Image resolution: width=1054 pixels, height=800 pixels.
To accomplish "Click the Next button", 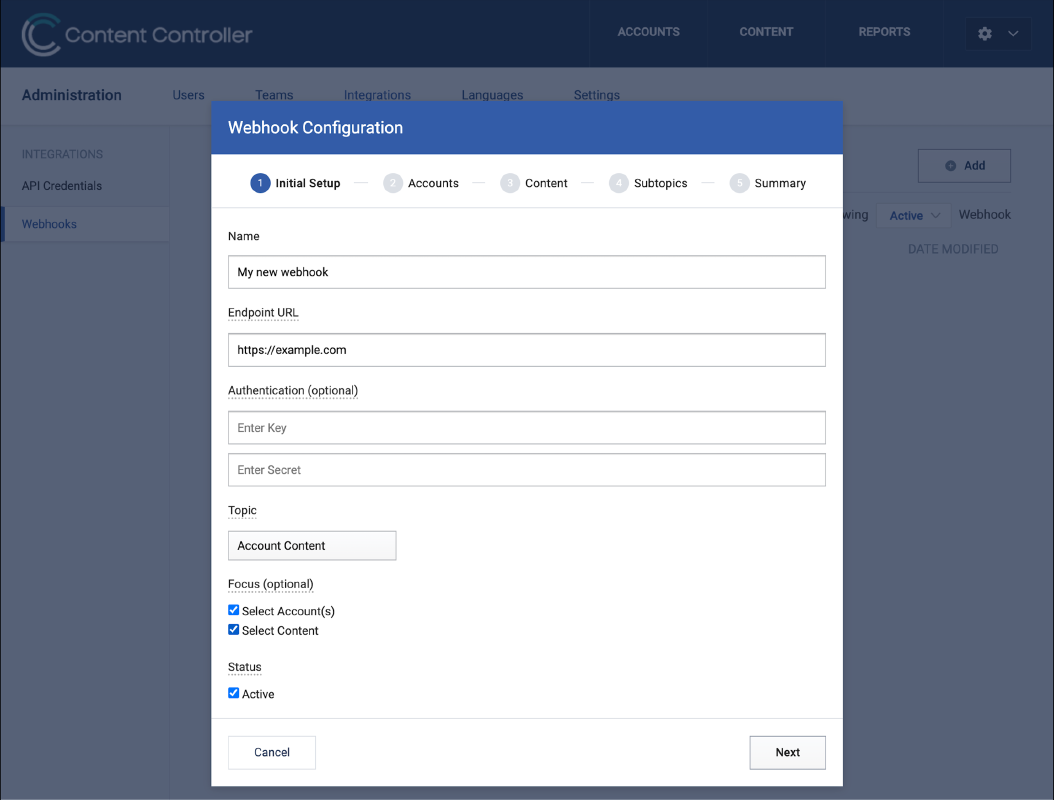I will [x=787, y=752].
